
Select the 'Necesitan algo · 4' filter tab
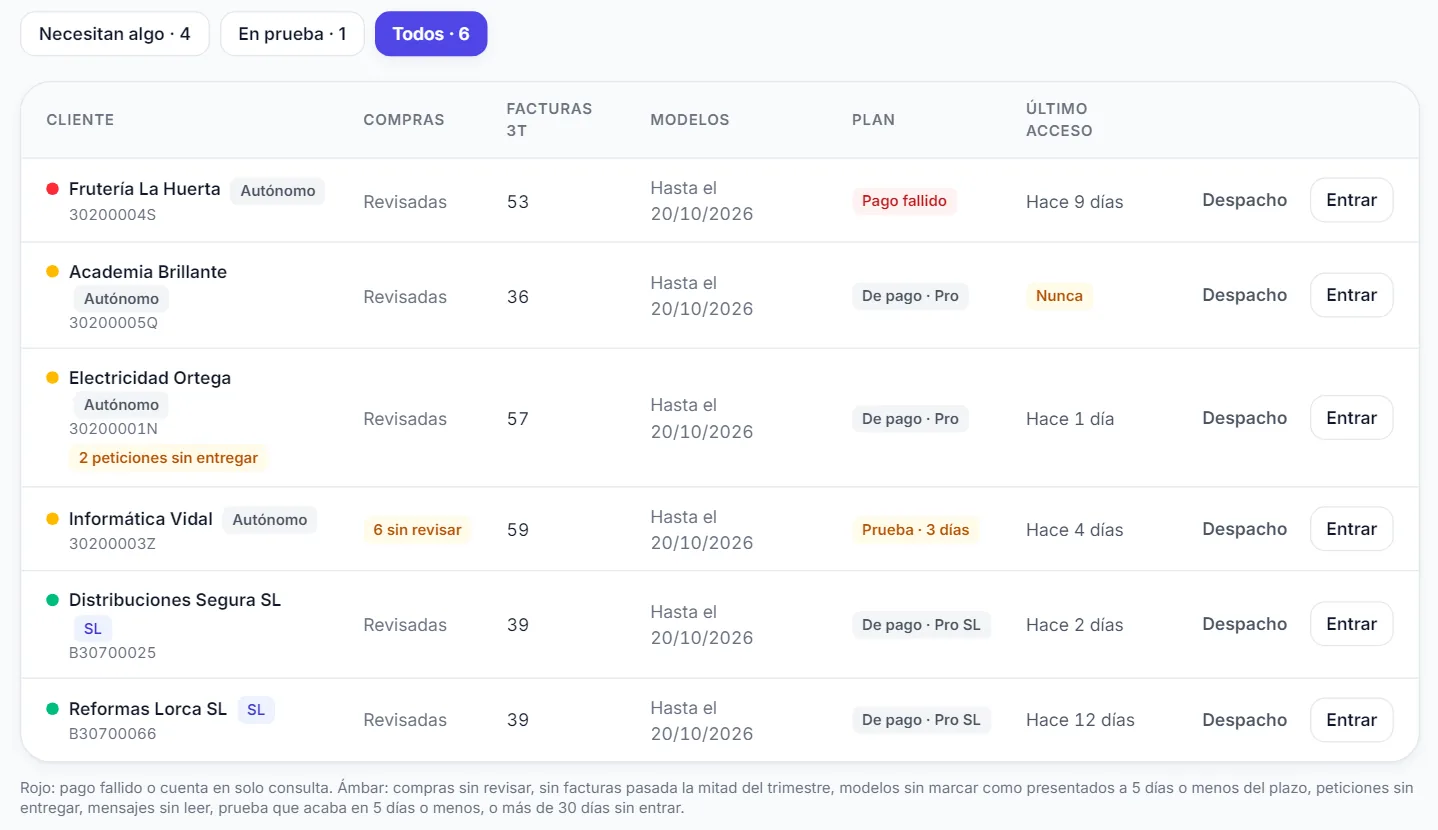coord(115,34)
